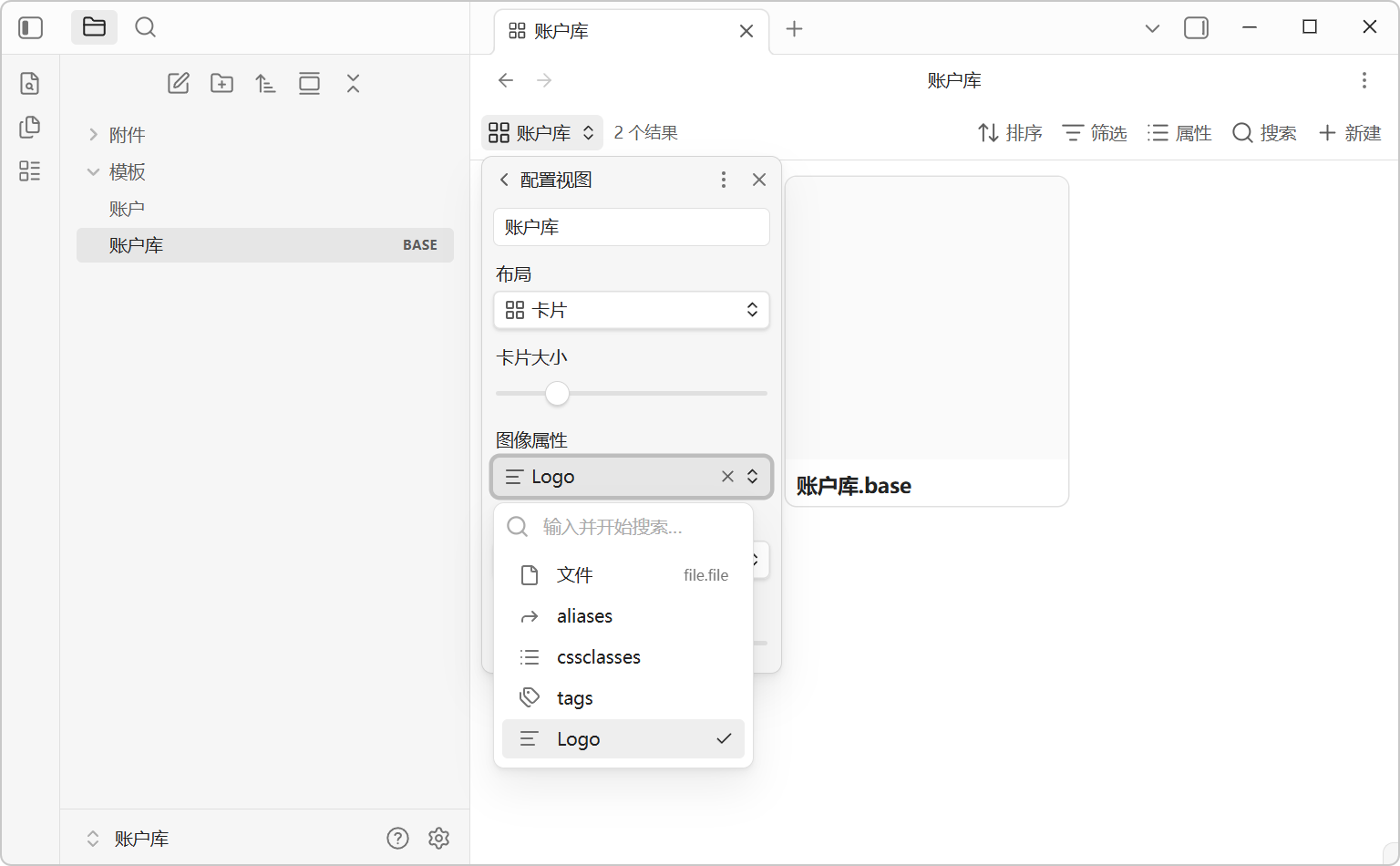Collapse all folders in file explorer
1400x866 pixels.
pyautogui.click(x=354, y=84)
